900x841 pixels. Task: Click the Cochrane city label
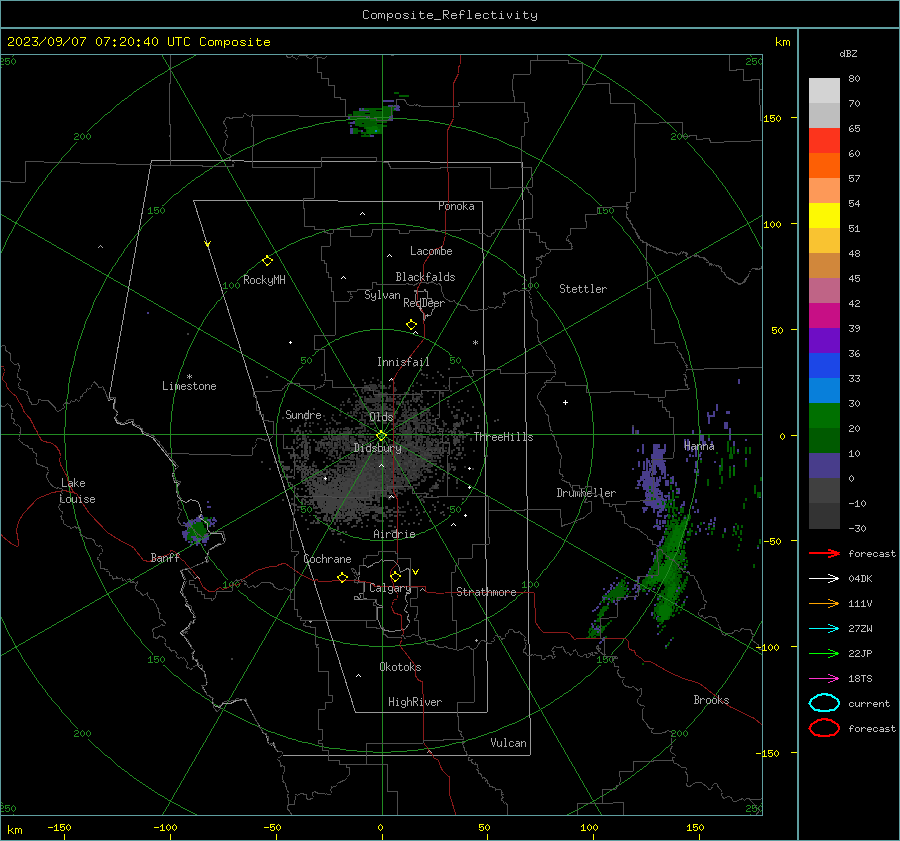327,559
